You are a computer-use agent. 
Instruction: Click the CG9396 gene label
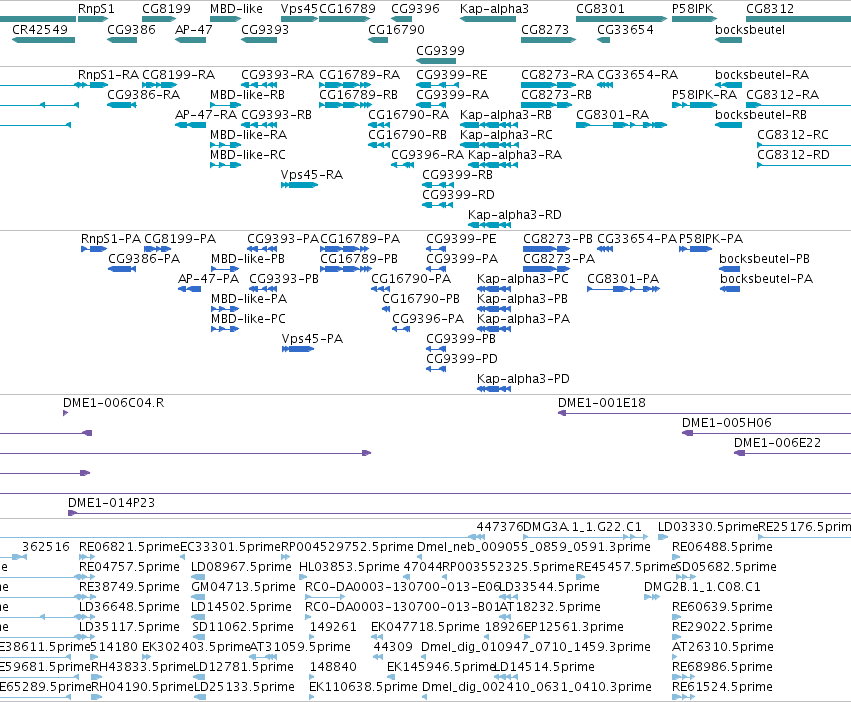[415, 9]
